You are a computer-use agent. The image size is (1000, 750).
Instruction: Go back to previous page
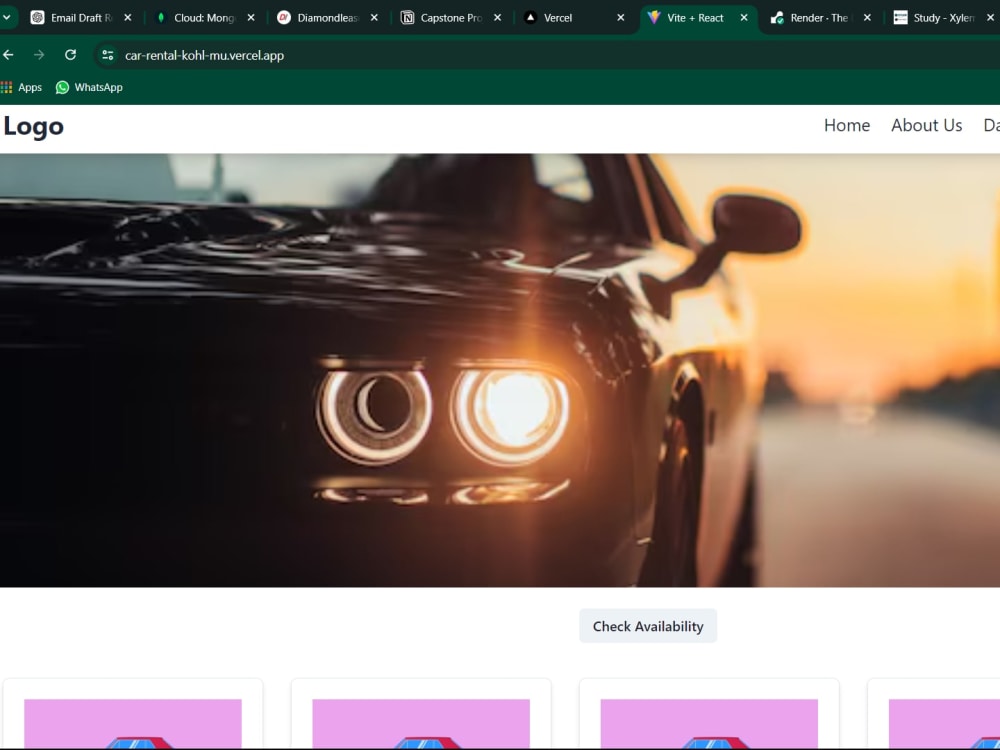coord(8,55)
